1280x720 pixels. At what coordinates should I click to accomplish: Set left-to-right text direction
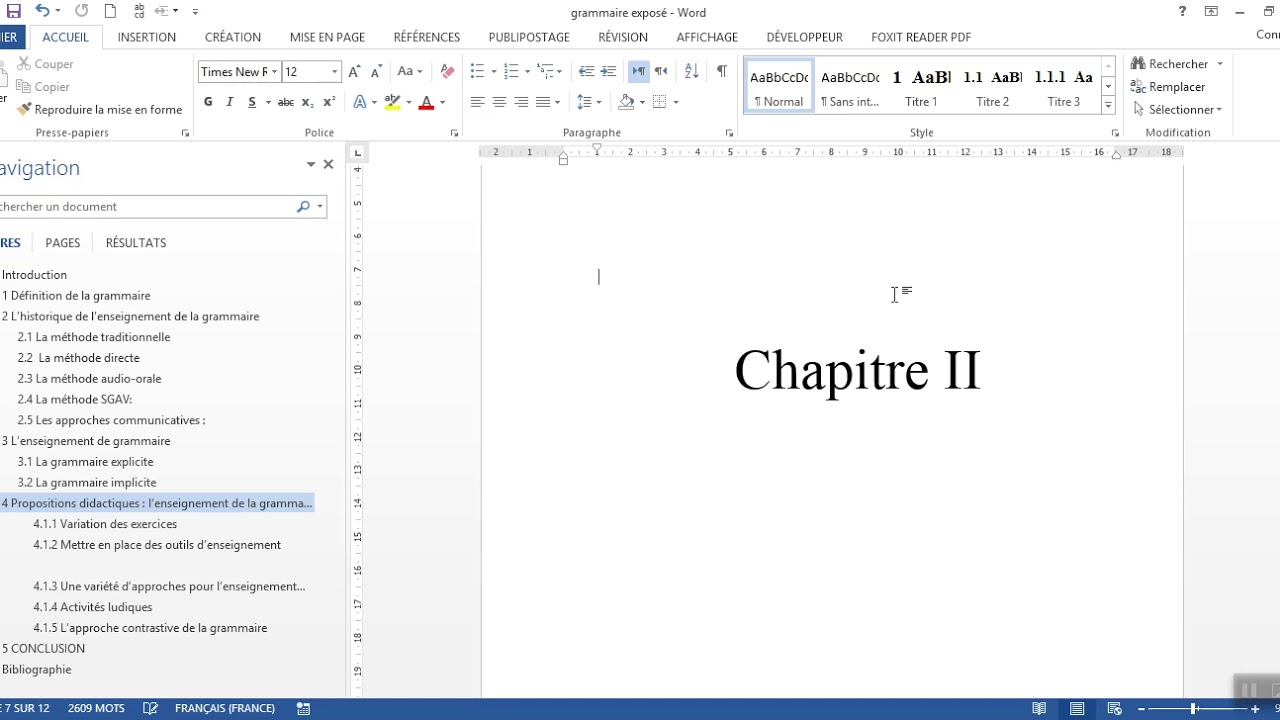638,72
